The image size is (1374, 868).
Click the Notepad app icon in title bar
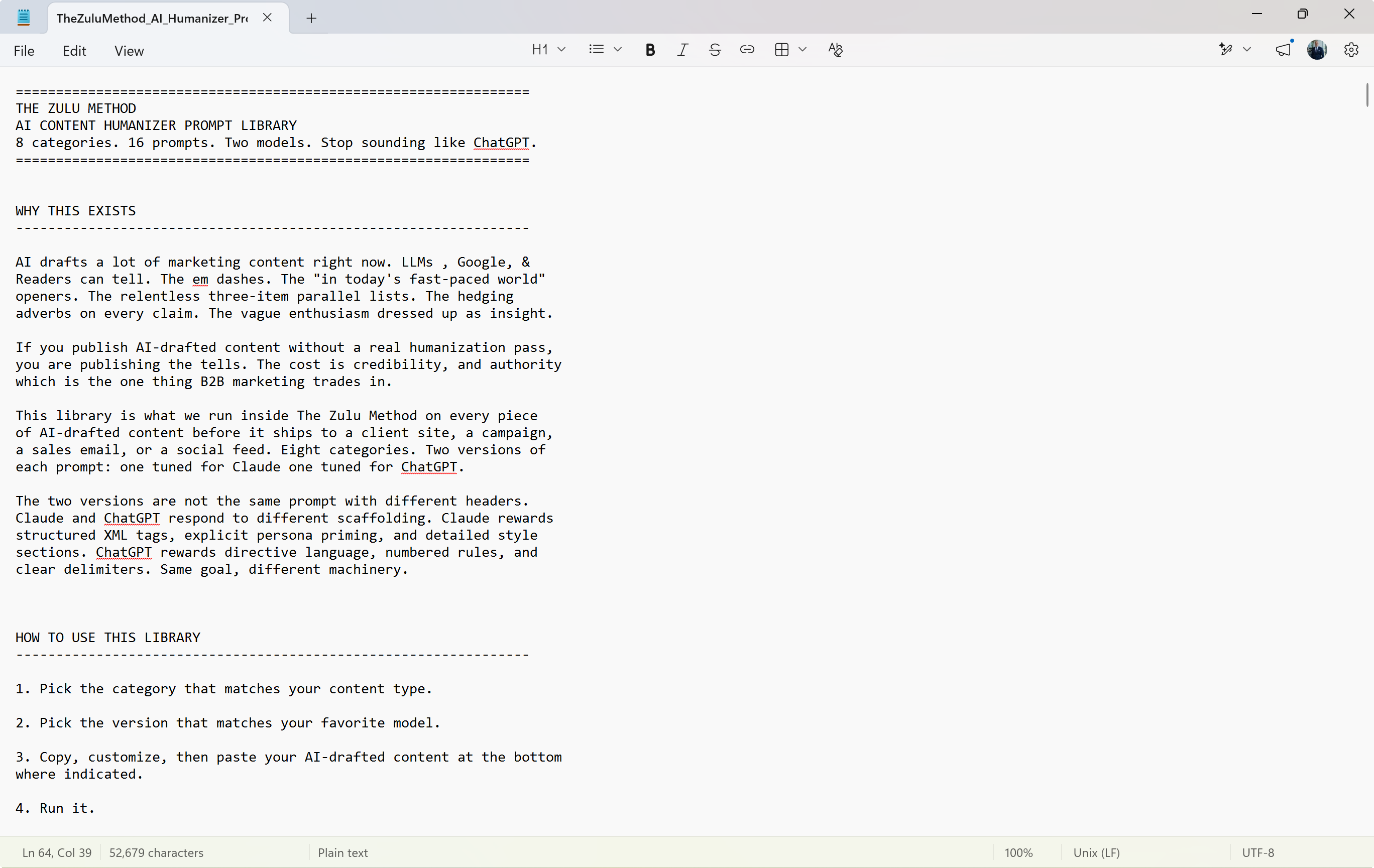coord(24,17)
